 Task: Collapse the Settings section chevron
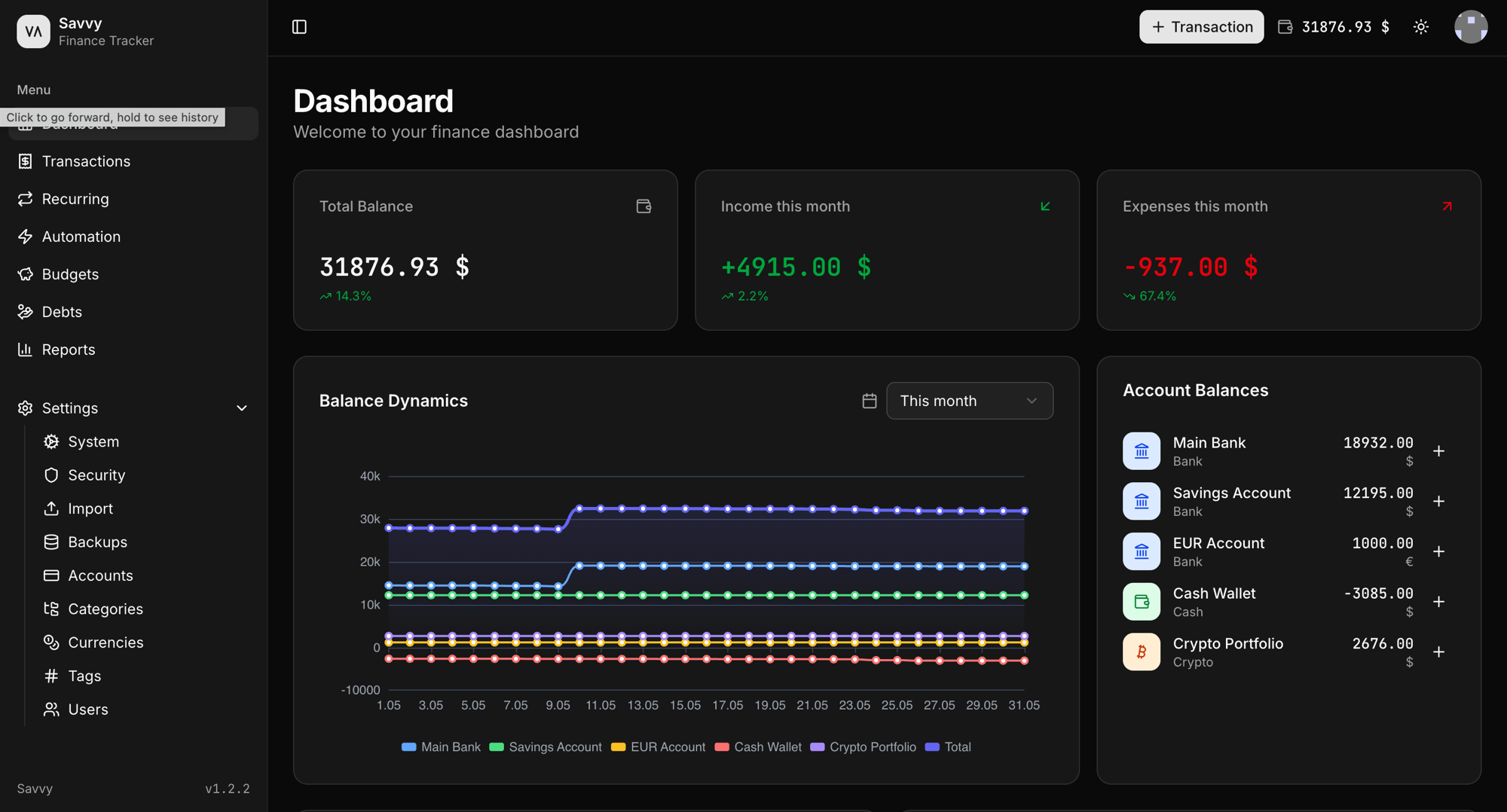(242, 408)
